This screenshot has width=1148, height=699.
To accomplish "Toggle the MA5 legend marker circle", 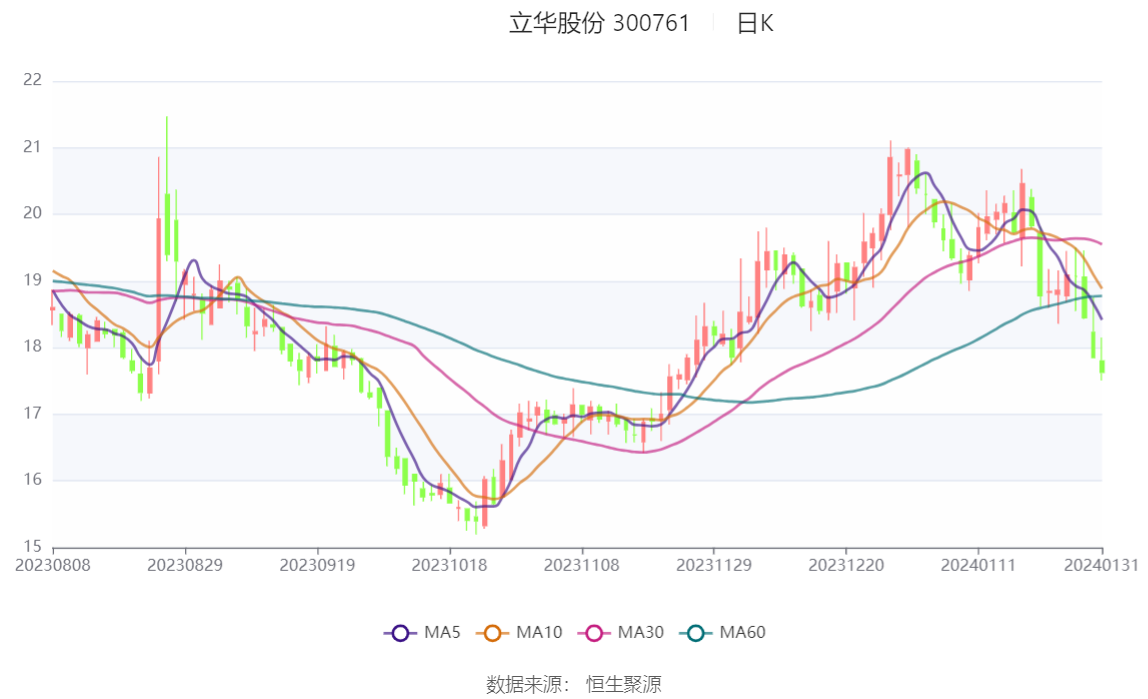I will tap(400, 632).
